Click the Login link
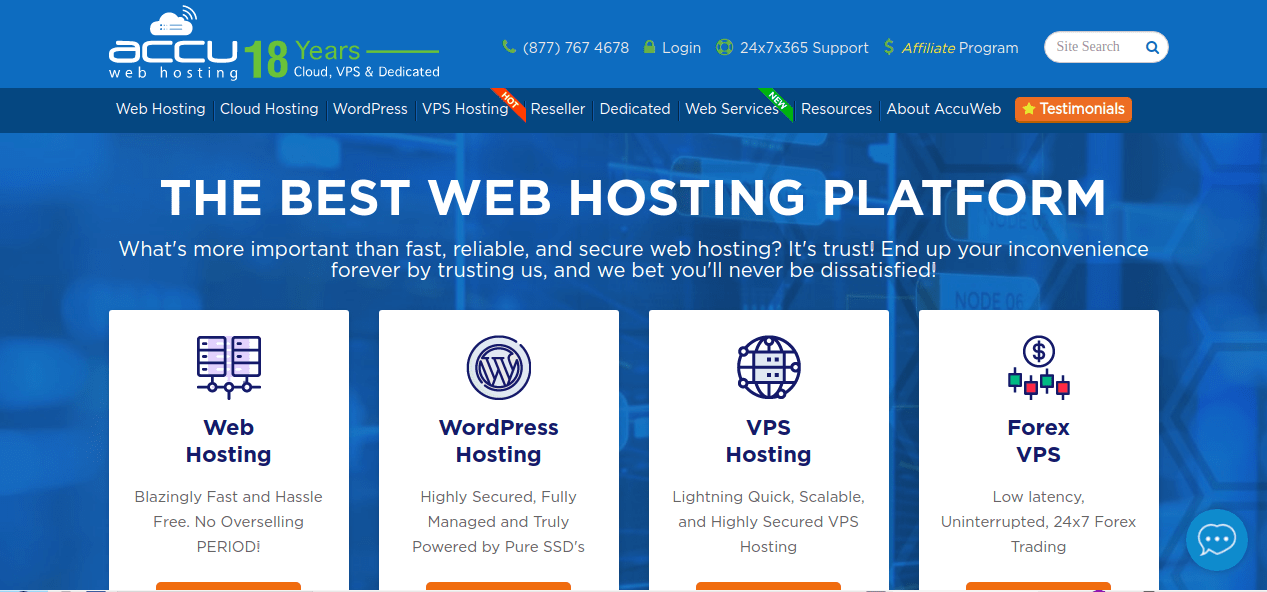Screen dimensions: 1267x592 681,47
